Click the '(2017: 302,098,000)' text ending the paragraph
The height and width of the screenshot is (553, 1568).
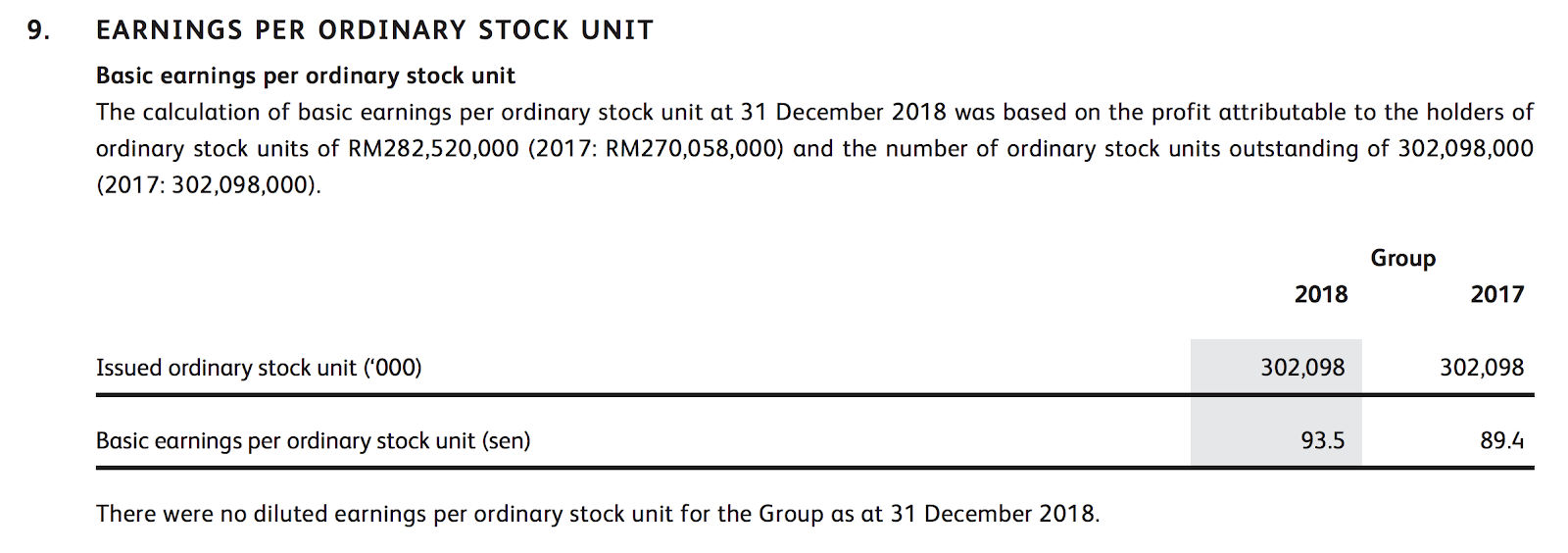(x=209, y=185)
